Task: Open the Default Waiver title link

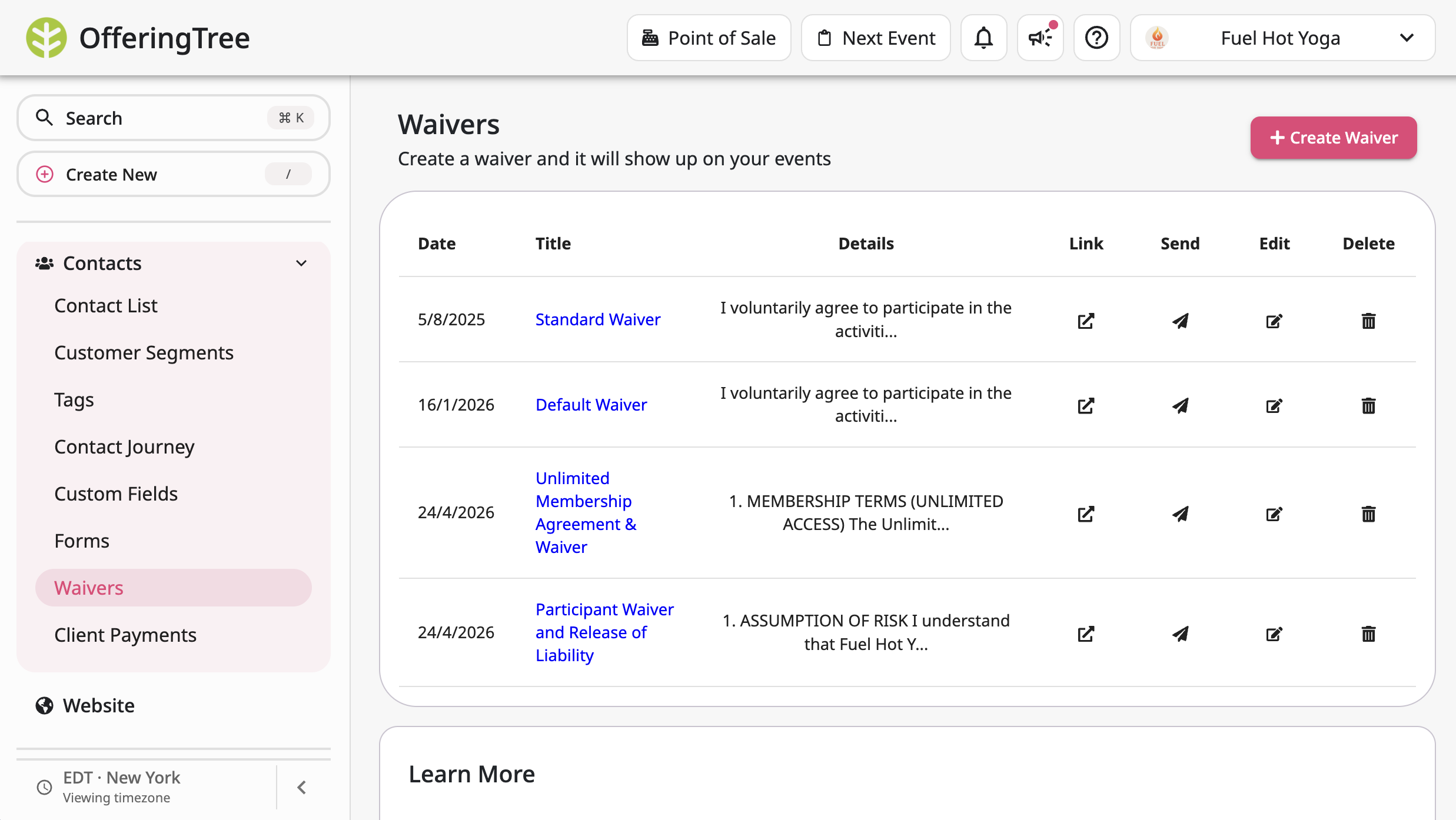Action: point(591,404)
